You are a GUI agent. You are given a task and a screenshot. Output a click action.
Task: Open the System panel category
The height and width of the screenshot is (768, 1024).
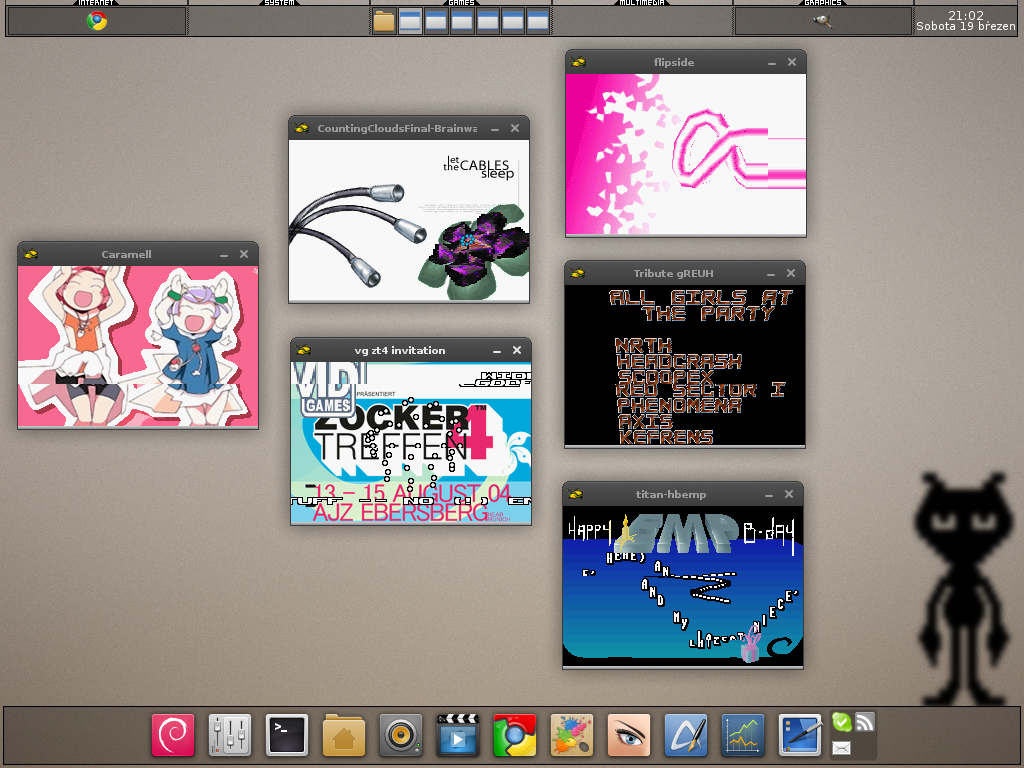coord(279,3)
